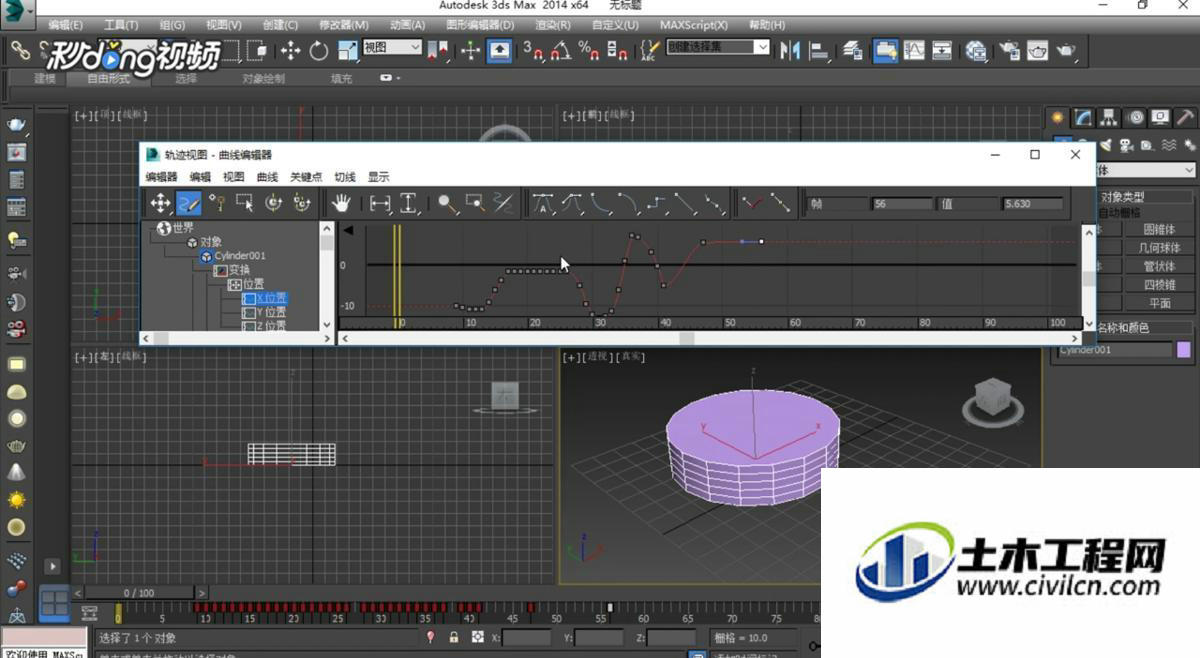Switch to the Object Paint ribbon tab

264,78
